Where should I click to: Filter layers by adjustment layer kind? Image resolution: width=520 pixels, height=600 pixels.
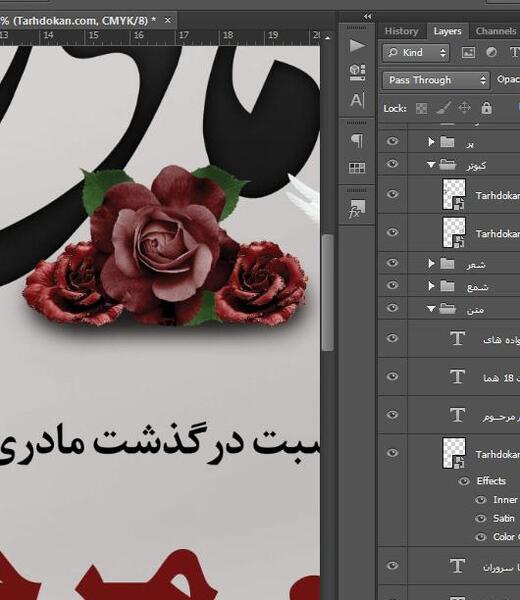pos(491,52)
